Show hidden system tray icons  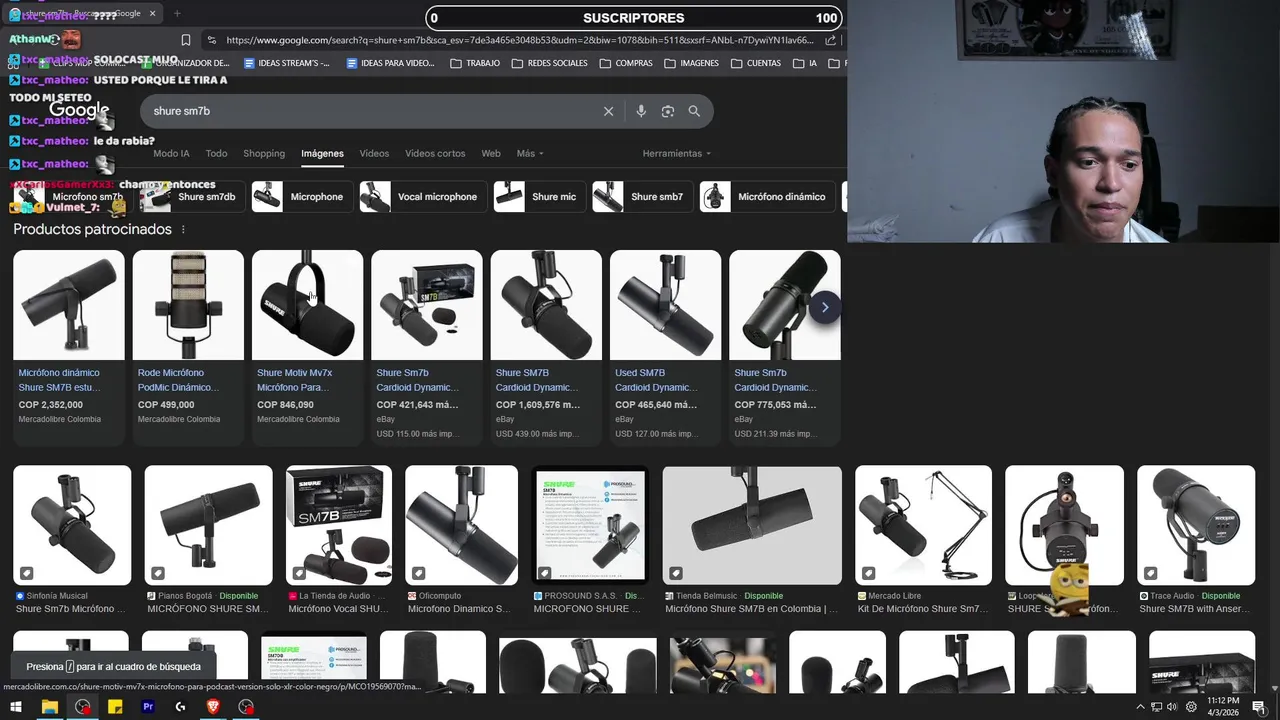pos(1140,707)
